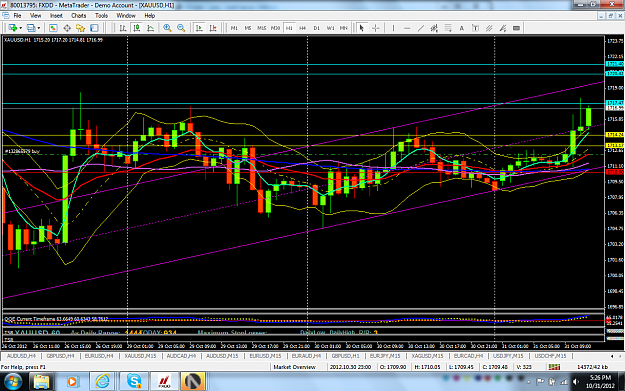Toggle Chart Shift from right border

coord(213,28)
